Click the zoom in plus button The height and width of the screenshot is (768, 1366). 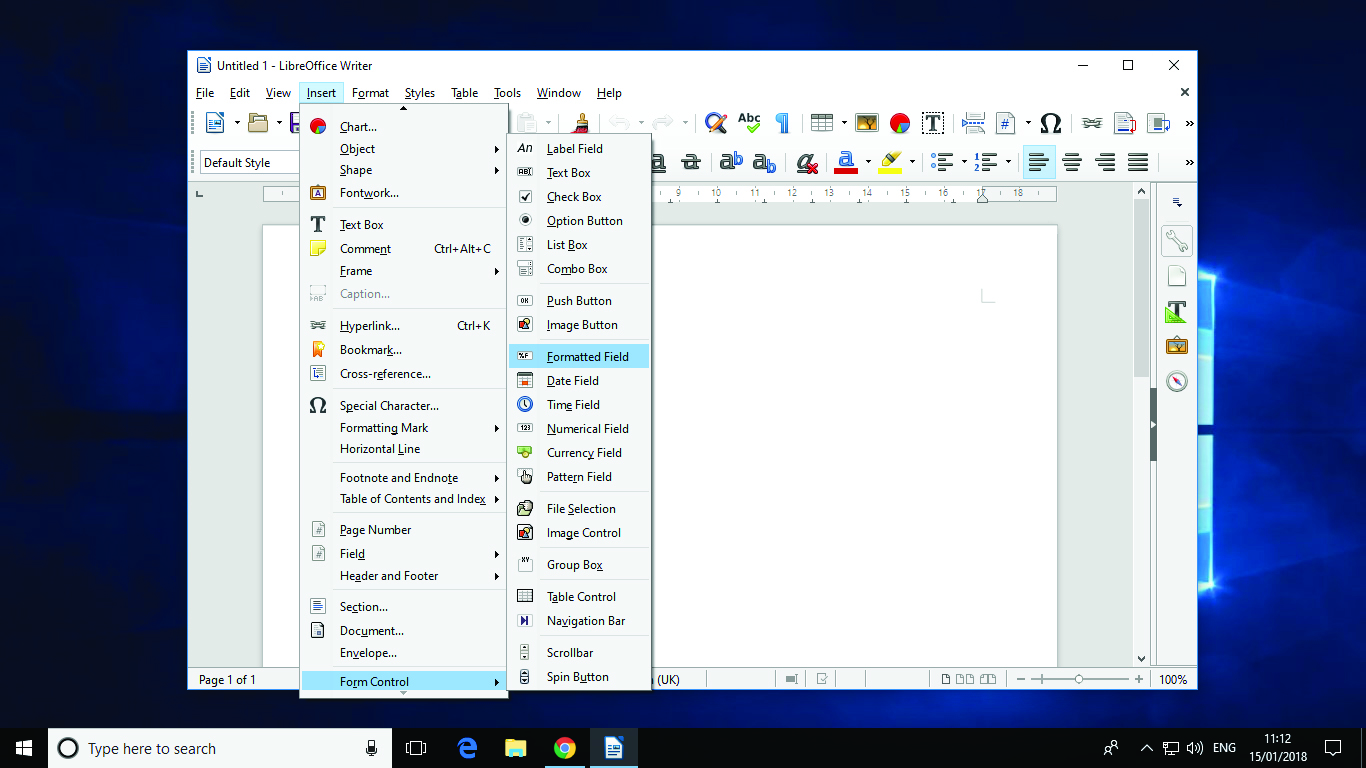1138,680
